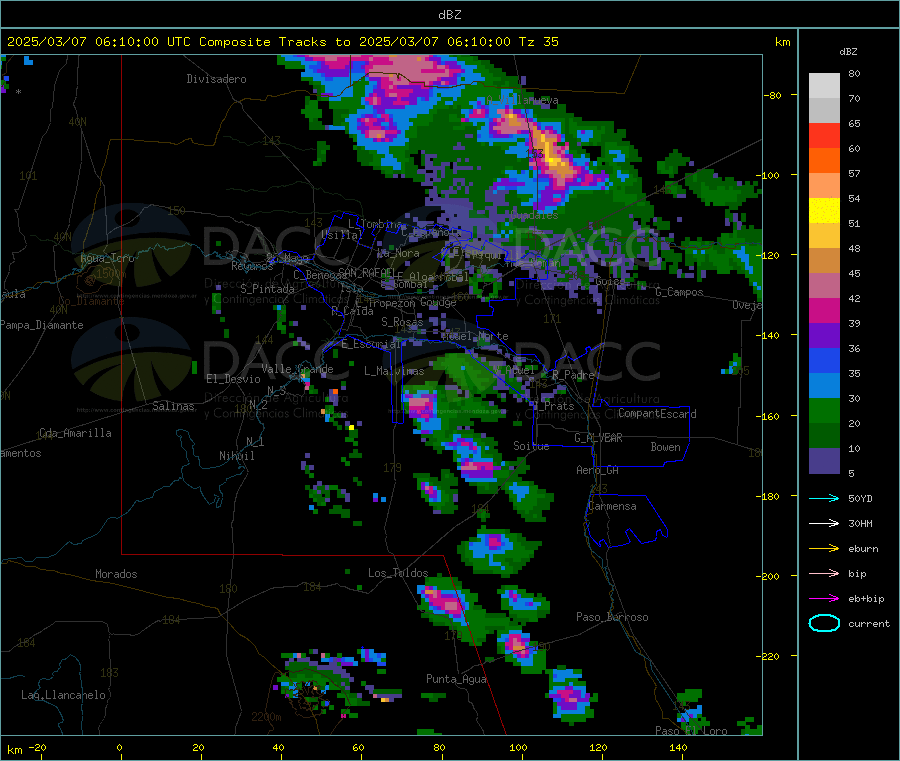Select the red 65-60 dBZ legend swatch

tap(824, 135)
